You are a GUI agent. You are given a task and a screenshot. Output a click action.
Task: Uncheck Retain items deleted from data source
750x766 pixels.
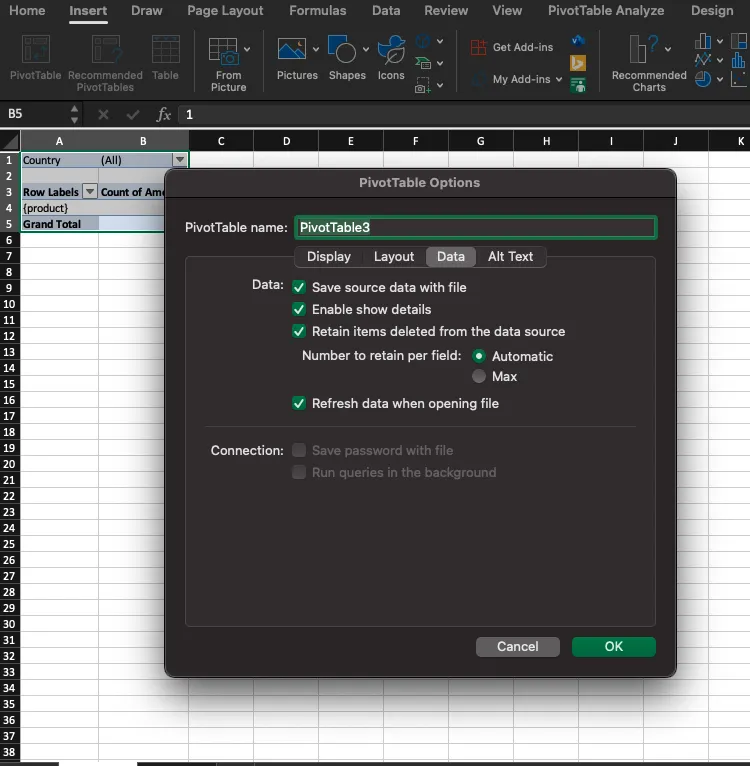click(299, 331)
